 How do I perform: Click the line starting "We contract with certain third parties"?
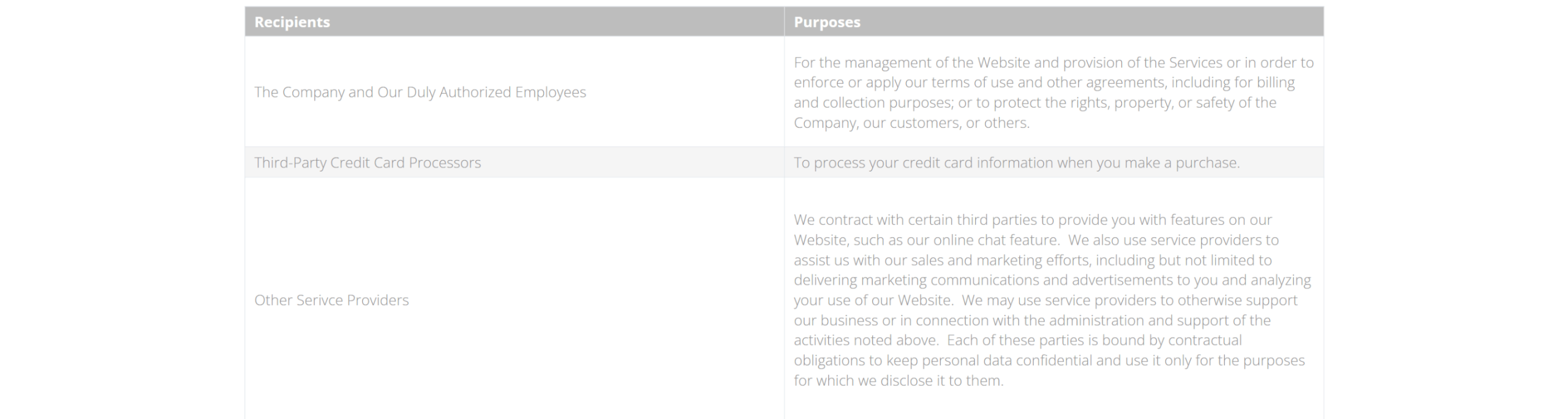pyautogui.click(x=1033, y=219)
